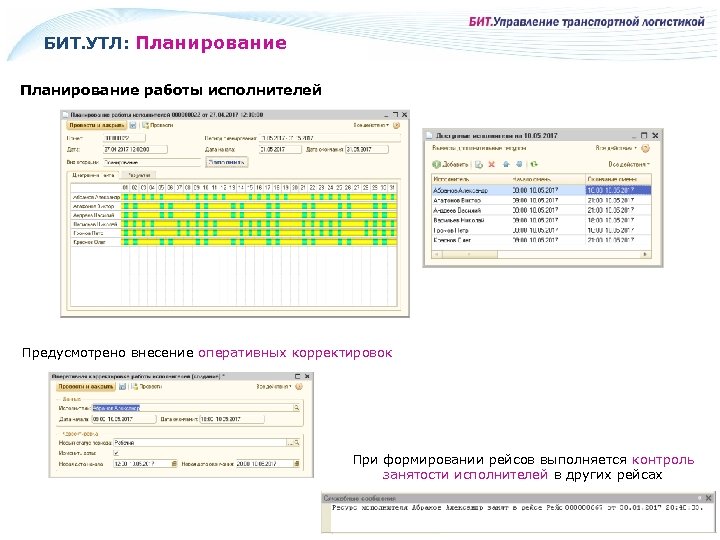Viewport: 720px width, 540px height.
Task: Click right arrow of schedule table scrollbar
Action: point(646,254)
